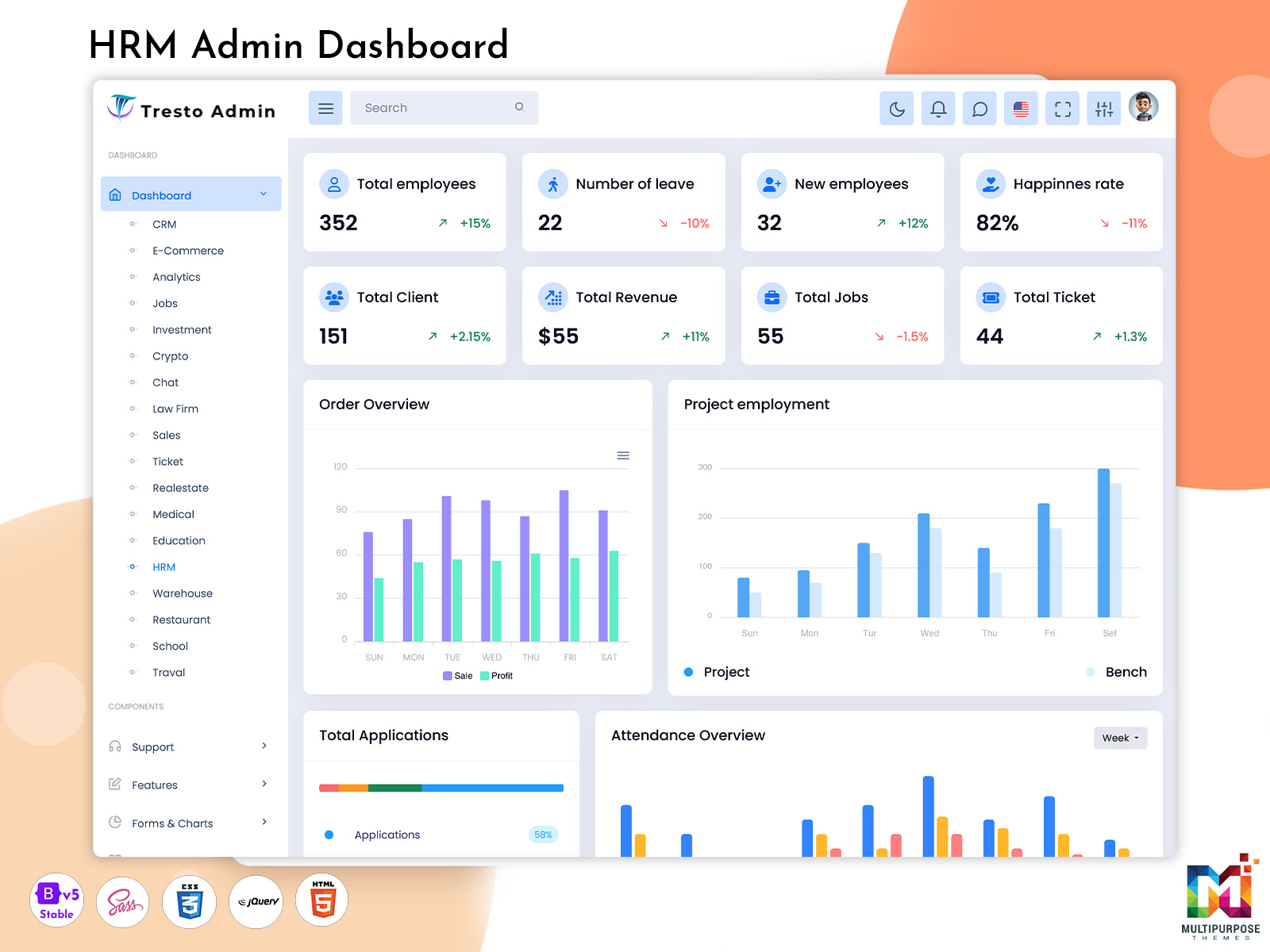The width and height of the screenshot is (1270, 952).
Task: Select the active HRM item
Action: click(164, 567)
